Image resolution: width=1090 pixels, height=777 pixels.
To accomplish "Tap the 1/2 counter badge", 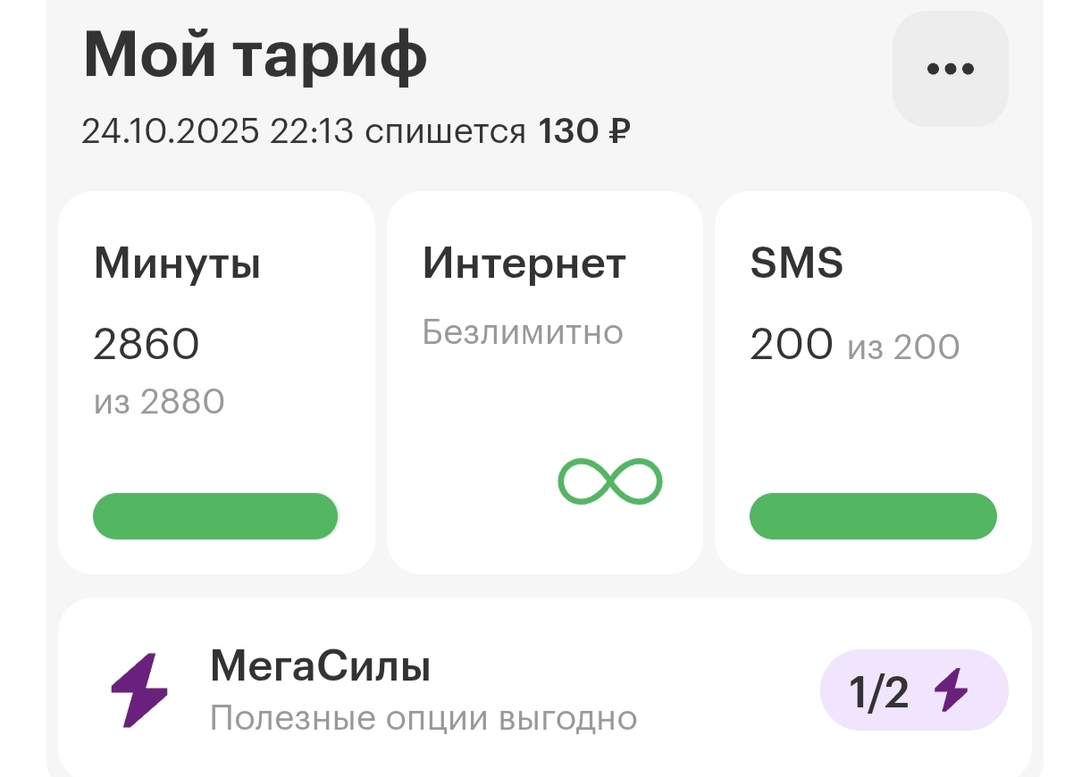I will click(x=914, y=689).
